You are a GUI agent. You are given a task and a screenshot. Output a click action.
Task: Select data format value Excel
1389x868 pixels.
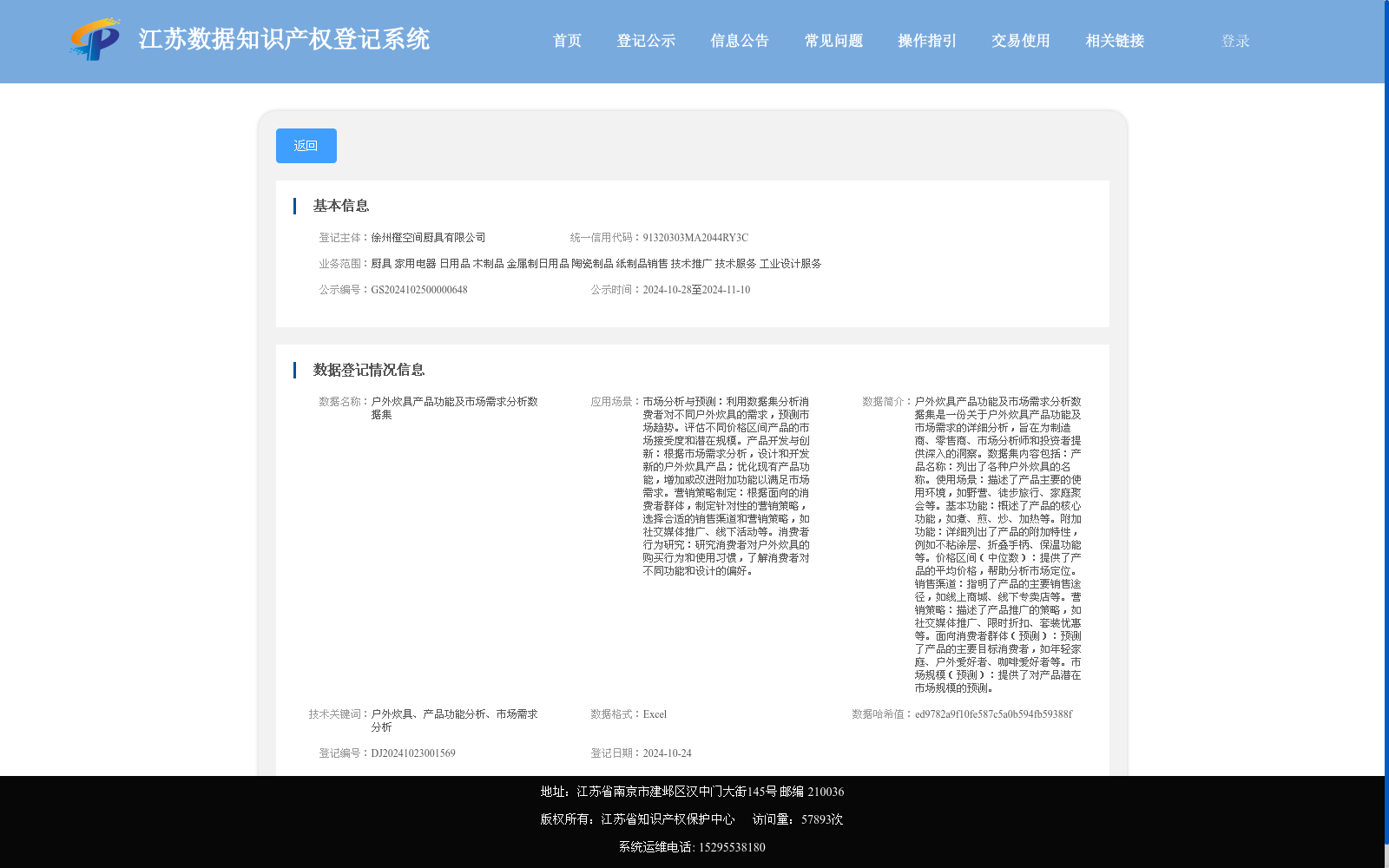pos(655,714)
